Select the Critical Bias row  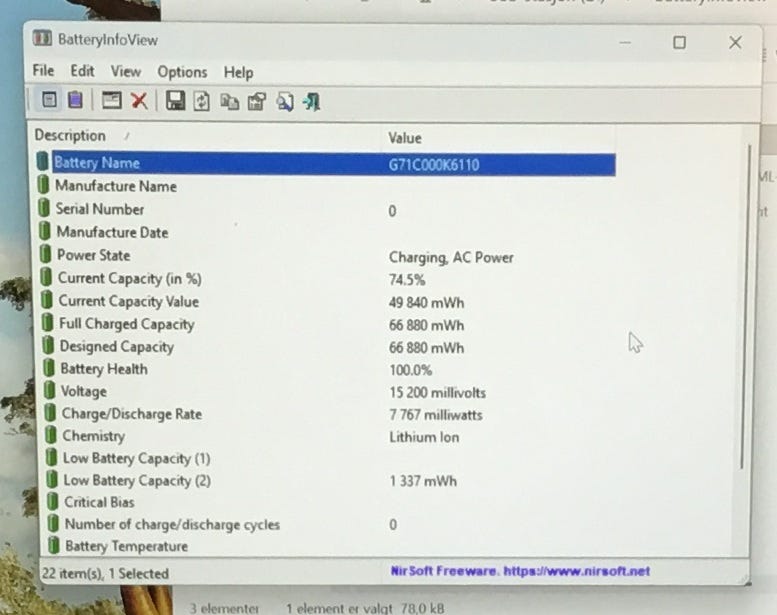click(332, 502)
